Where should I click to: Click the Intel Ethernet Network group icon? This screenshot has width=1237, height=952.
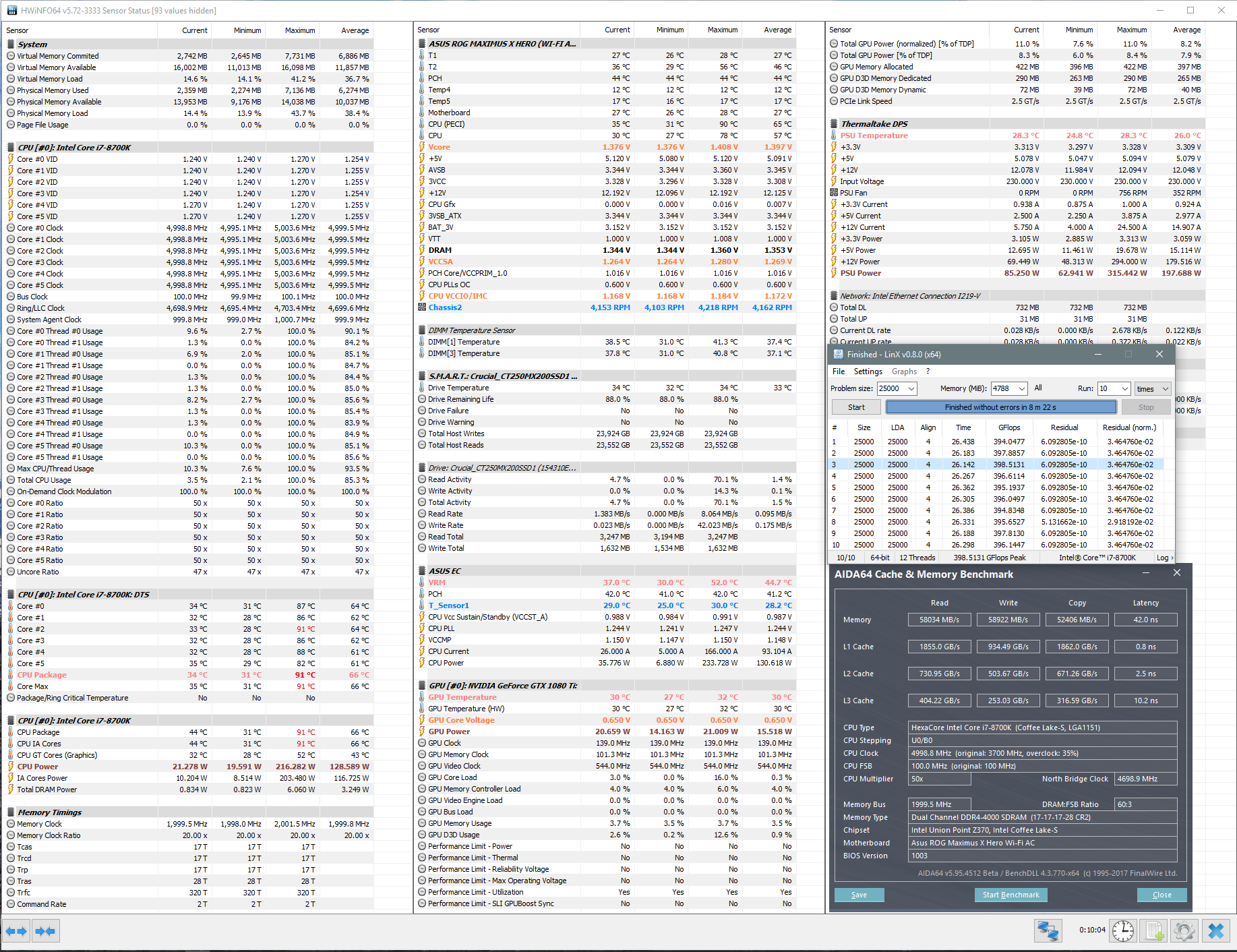coord(834,296)
